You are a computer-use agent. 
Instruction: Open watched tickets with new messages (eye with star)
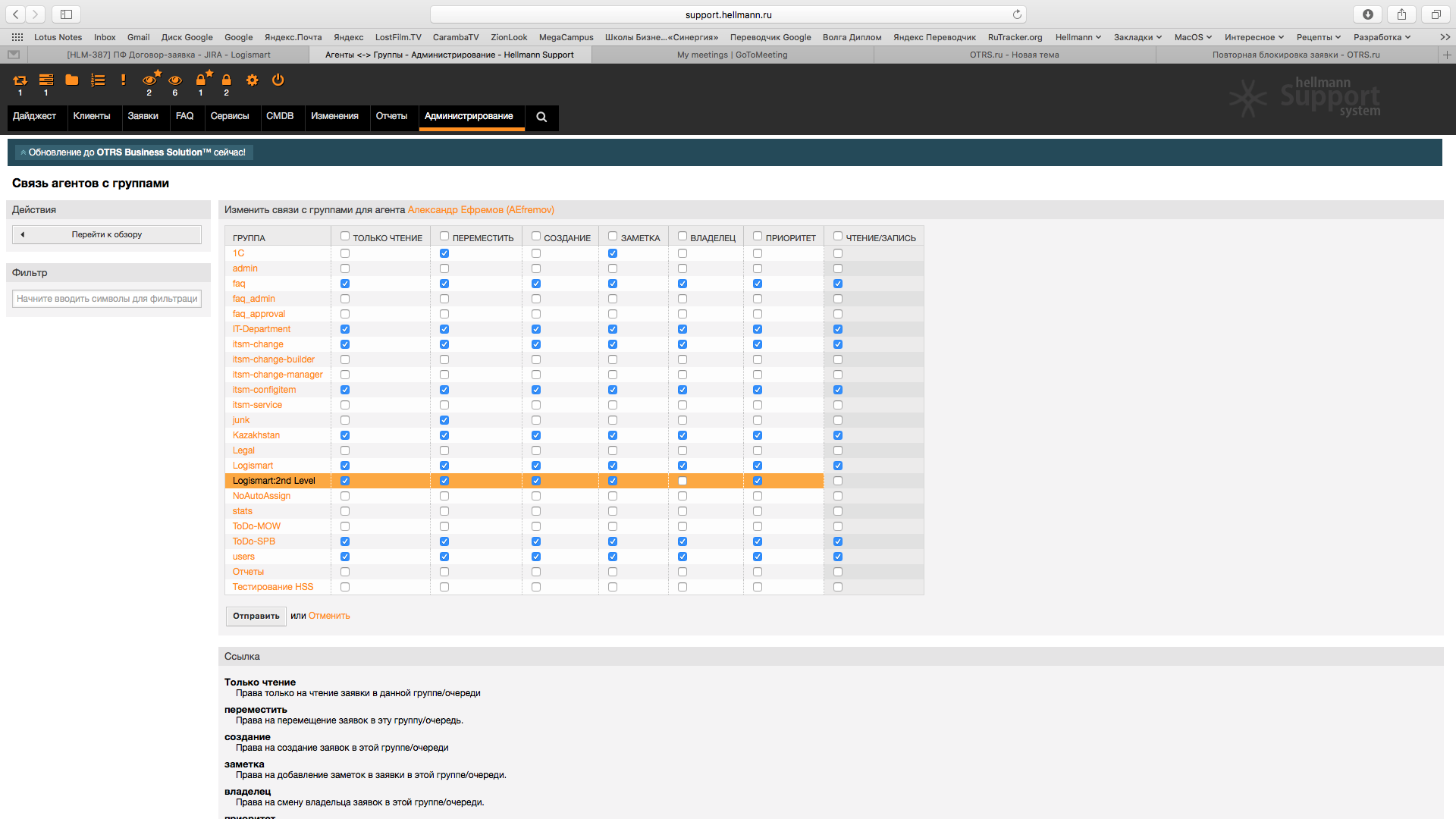tap(150, 79)
